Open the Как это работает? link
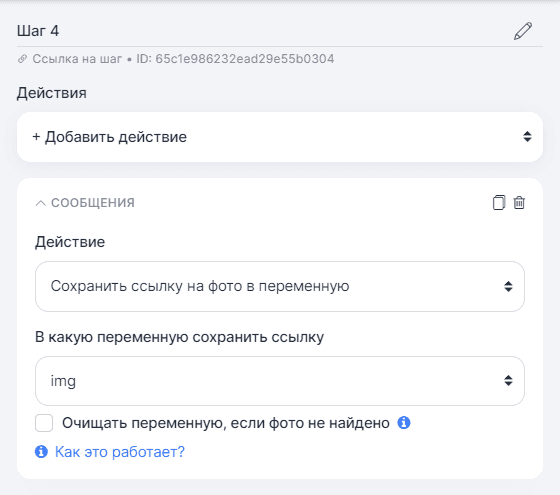Screen dimensions: 560x495 [x=120, y=452]
